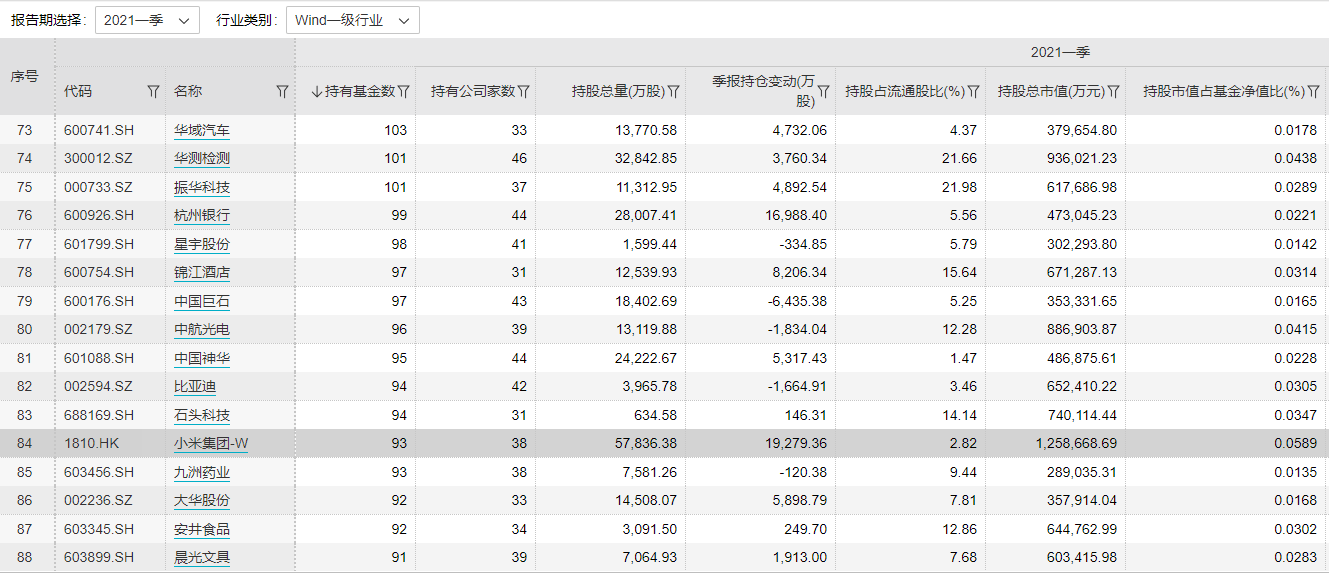Screen dimensions: 1329x573
Task: Open filter for 持有基金数 column
Action: [x=404, y=92]
